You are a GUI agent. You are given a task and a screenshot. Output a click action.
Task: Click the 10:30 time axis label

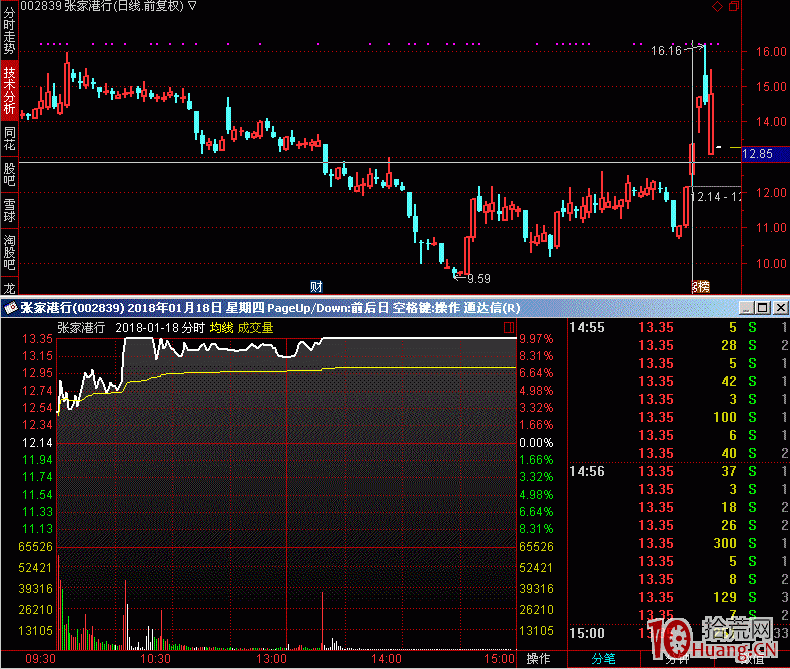tap(155, 658)
